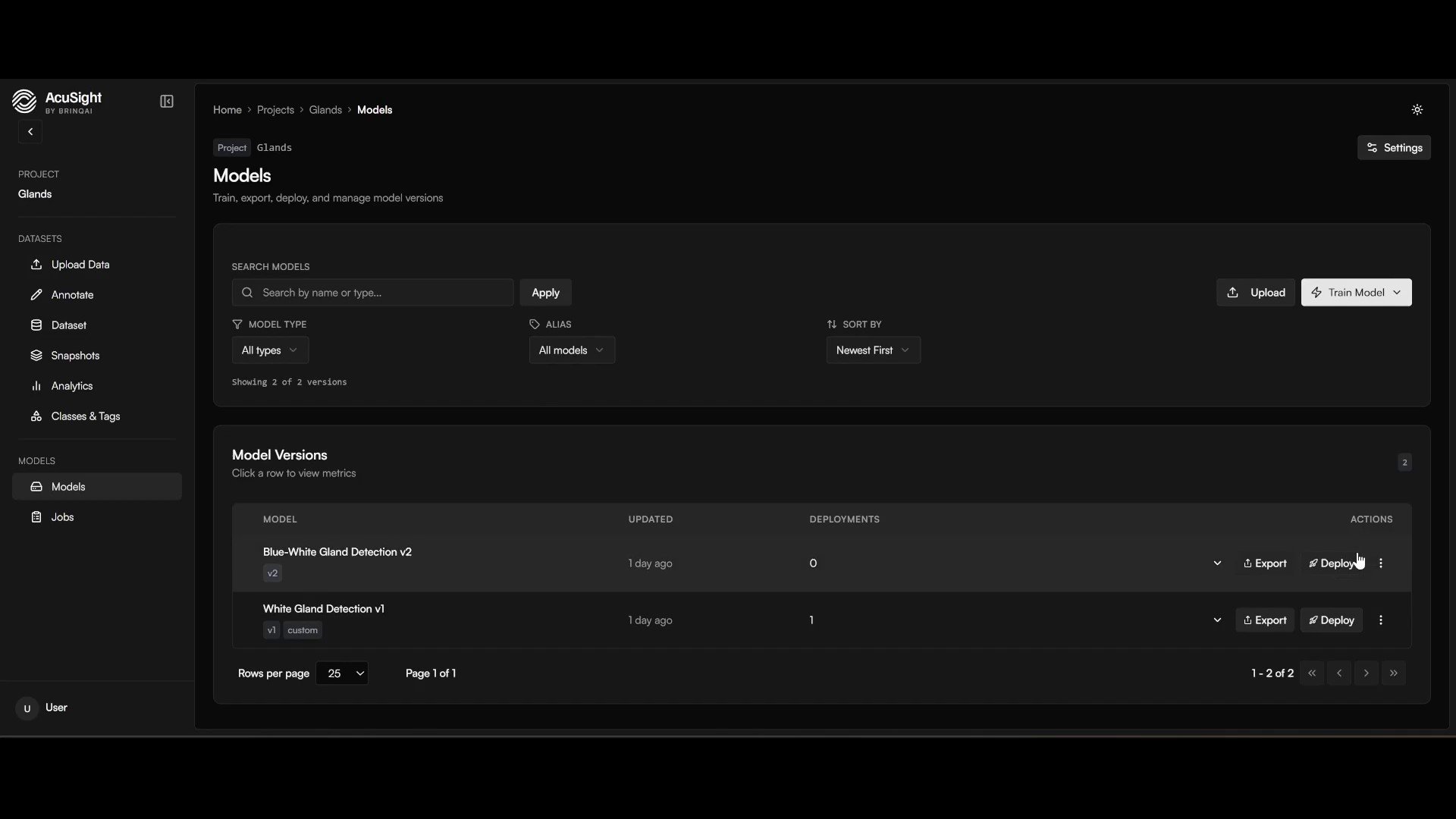The width and height of the screenshot is (1456, 819).
Task: Open the Model Type All types dropdown
Action: [270, 350]
